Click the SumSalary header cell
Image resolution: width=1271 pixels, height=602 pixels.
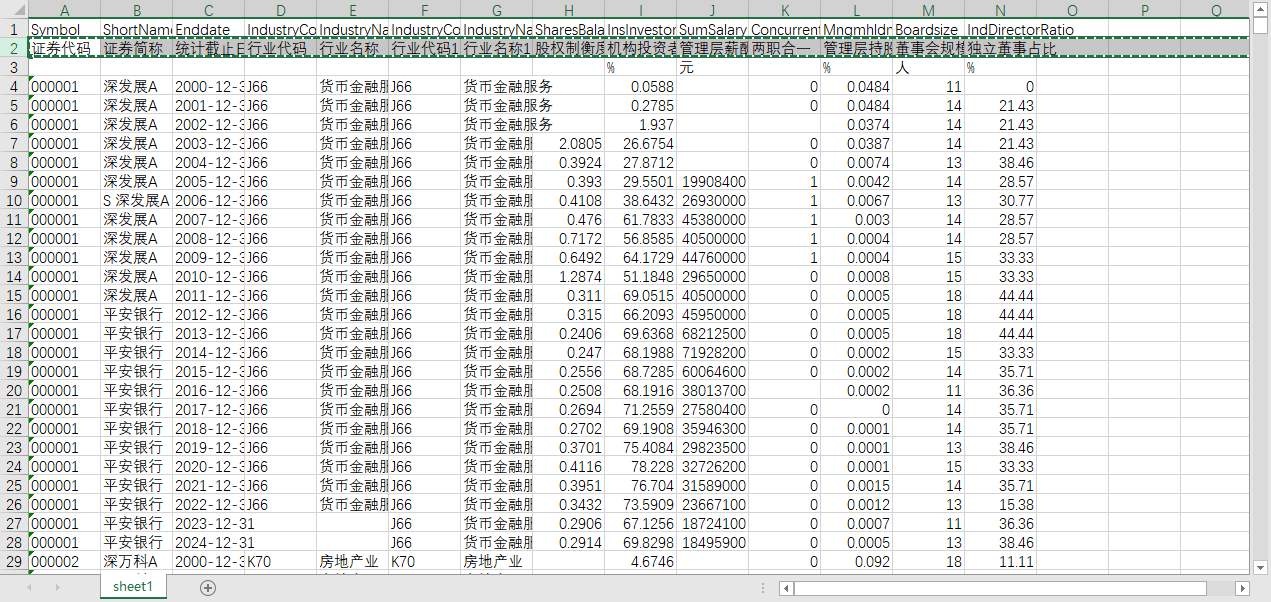pyautogui.click(x=712, y=30)
